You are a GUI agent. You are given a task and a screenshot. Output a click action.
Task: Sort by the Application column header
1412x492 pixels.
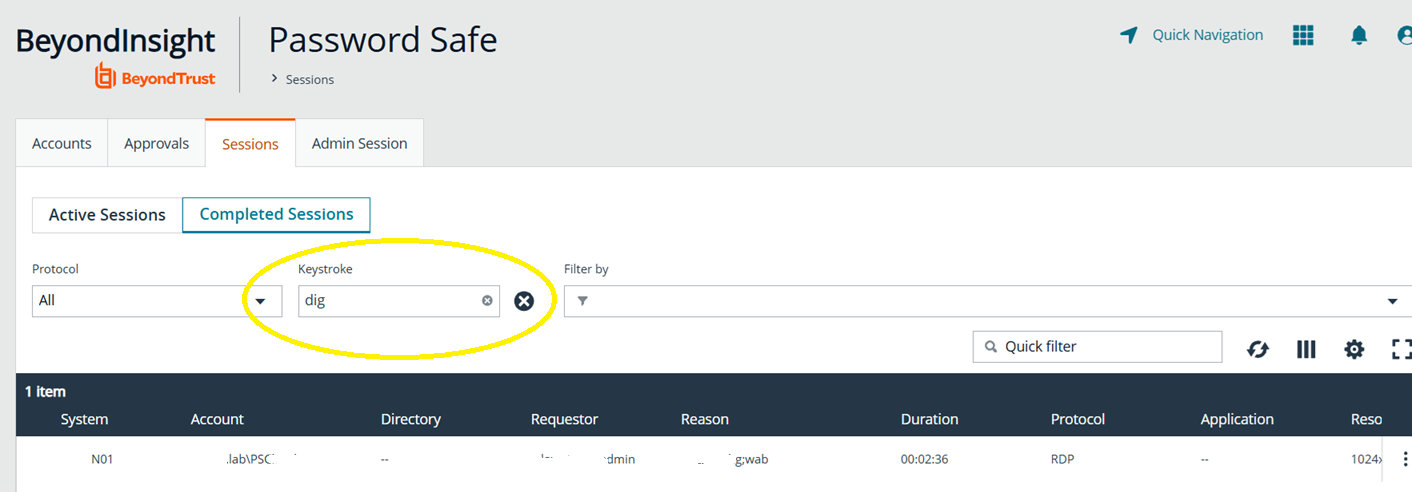click(1237, 419)
